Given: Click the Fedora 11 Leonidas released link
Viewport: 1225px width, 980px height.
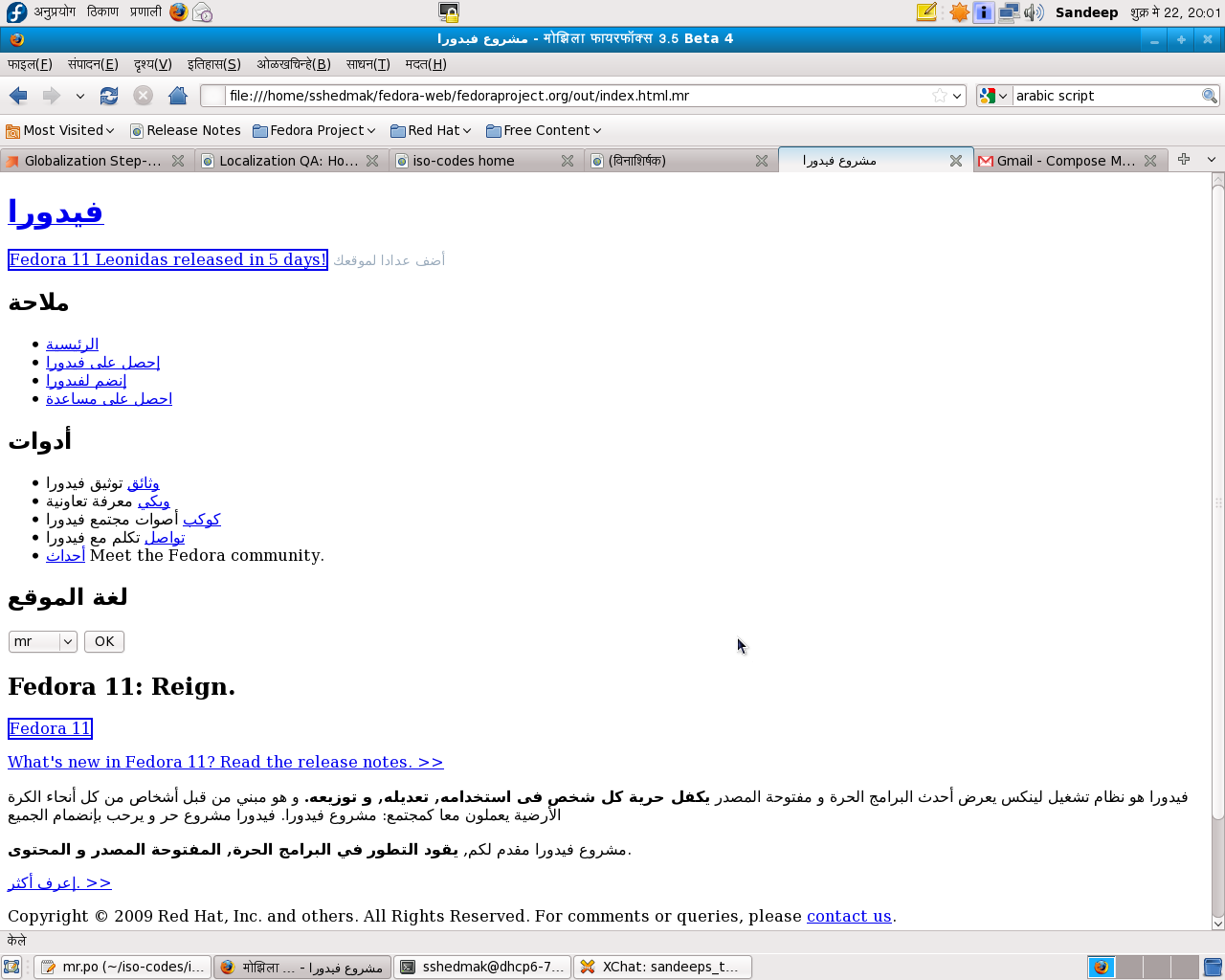Looking at the screenshot, I should click(x=167, y=259).
